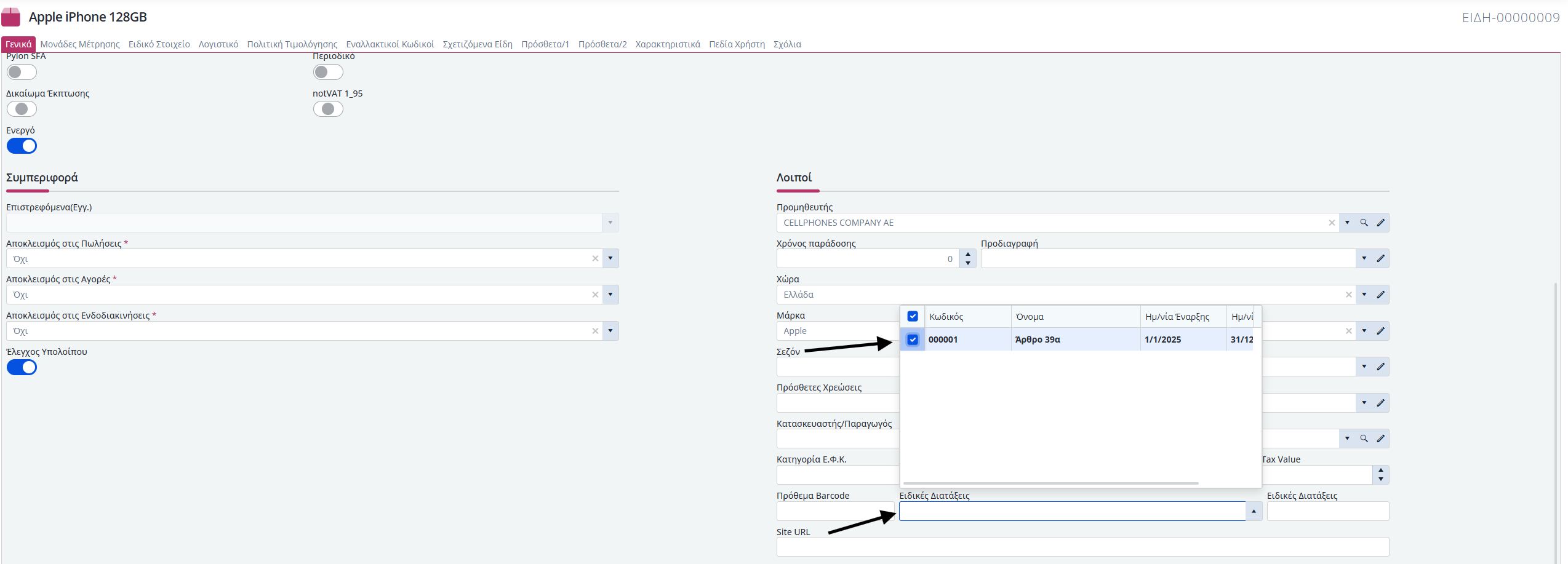The image size is (1568, 564).
Task: Increase Tax Value spinner
Action: coord(1381,471)
